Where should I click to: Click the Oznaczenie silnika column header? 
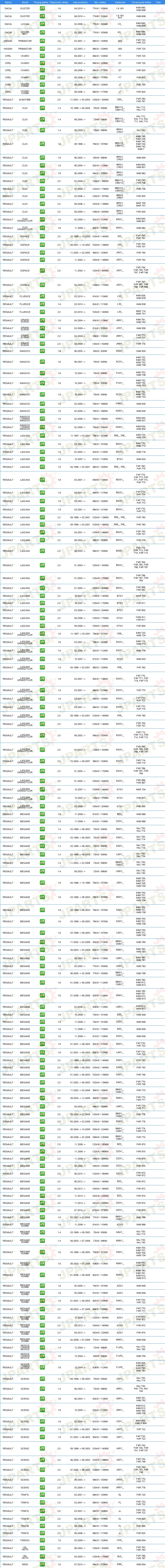tap(141, 3)
